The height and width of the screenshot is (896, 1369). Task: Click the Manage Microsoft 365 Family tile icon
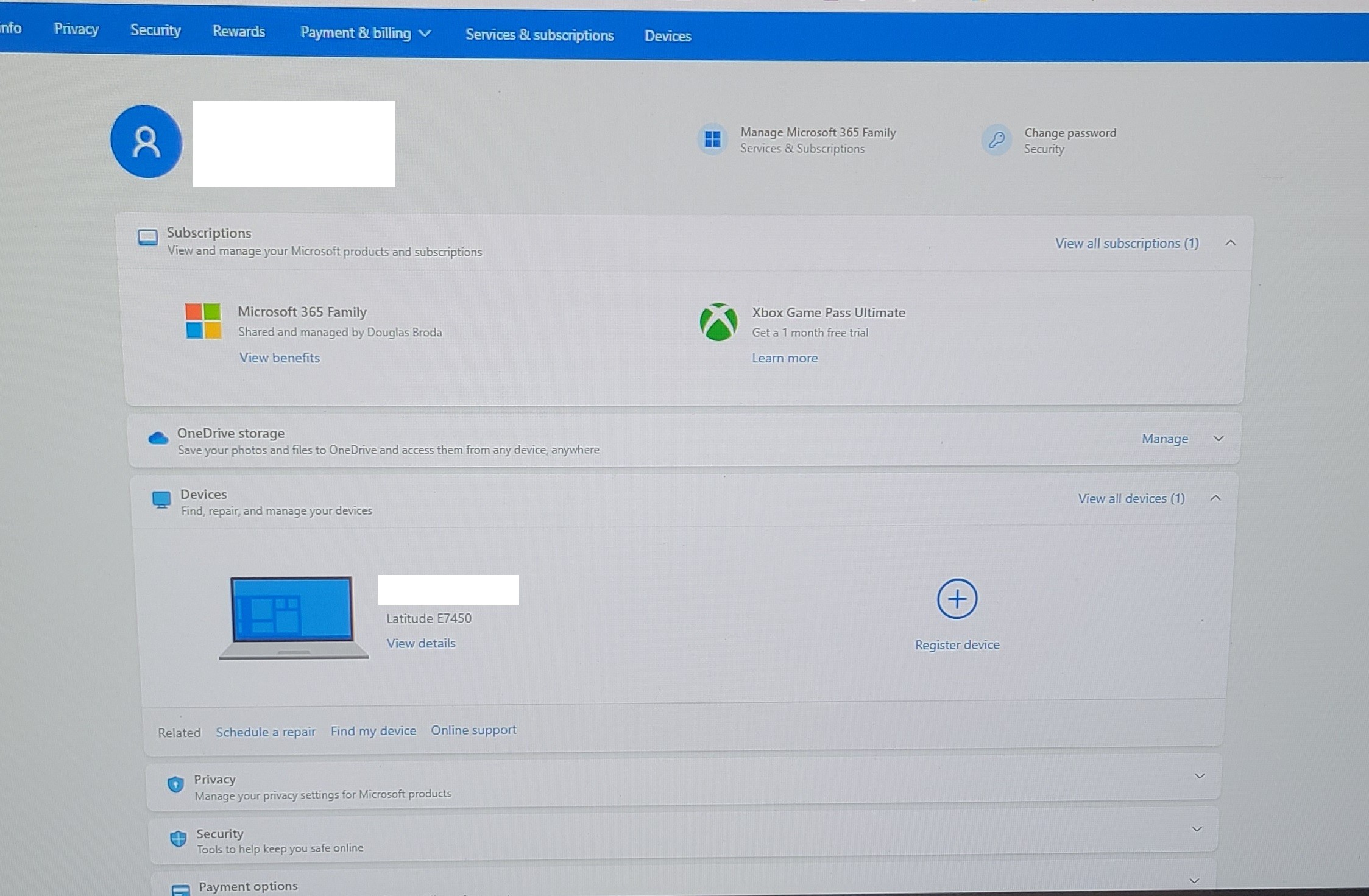[x=712, y=139]
